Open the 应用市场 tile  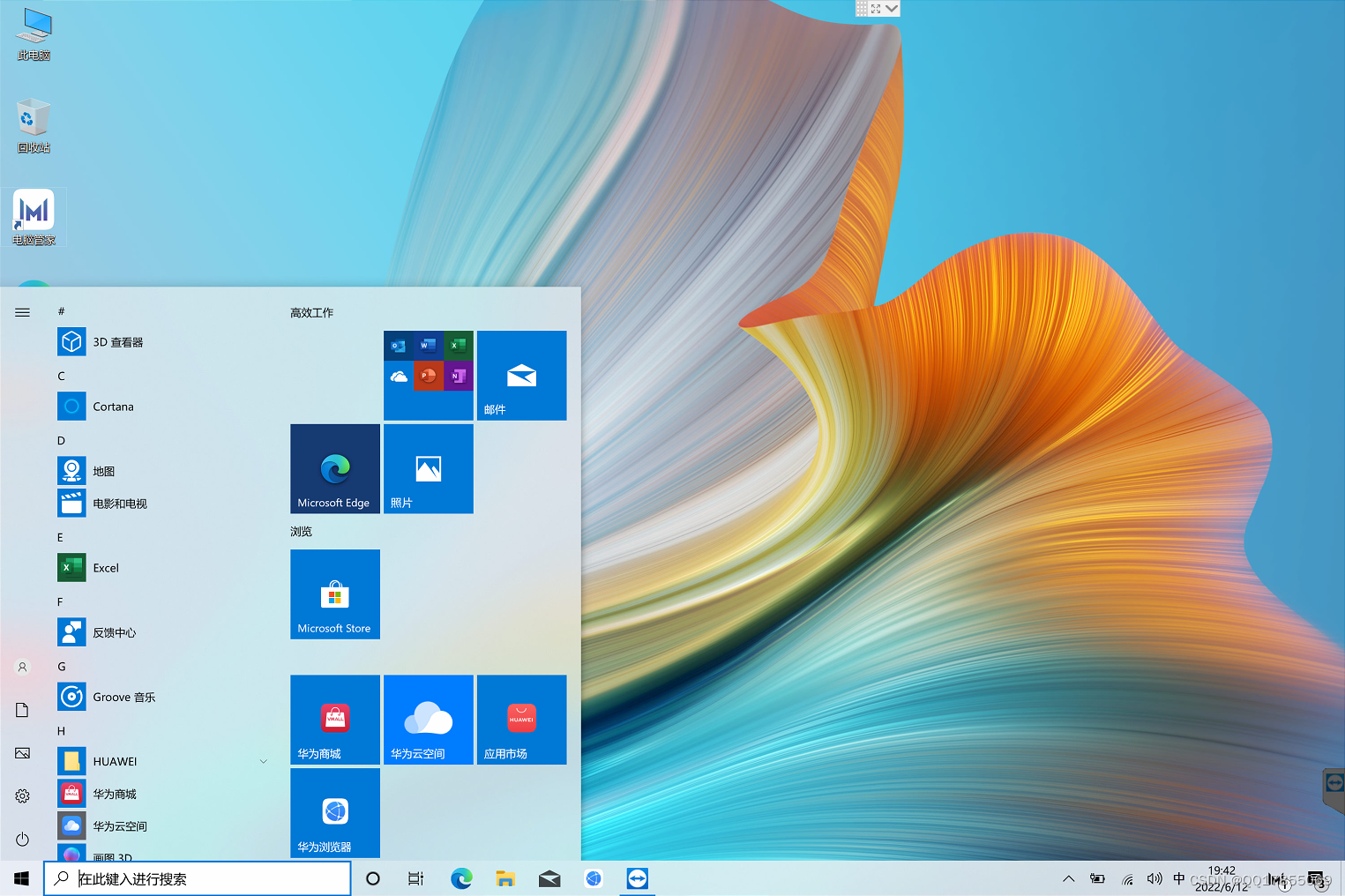coord(522,720)
